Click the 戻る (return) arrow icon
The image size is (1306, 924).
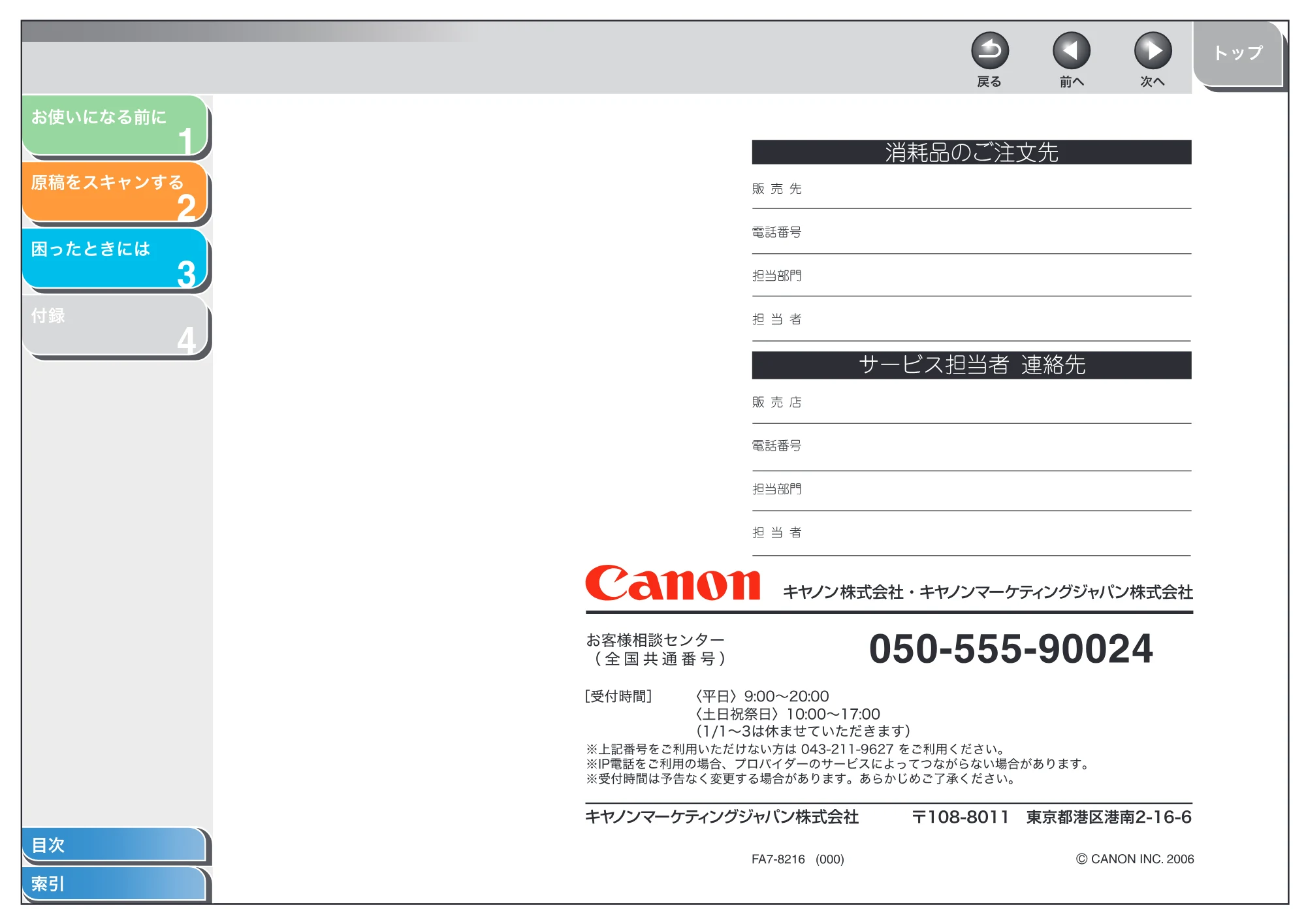[x=989, y=51]
